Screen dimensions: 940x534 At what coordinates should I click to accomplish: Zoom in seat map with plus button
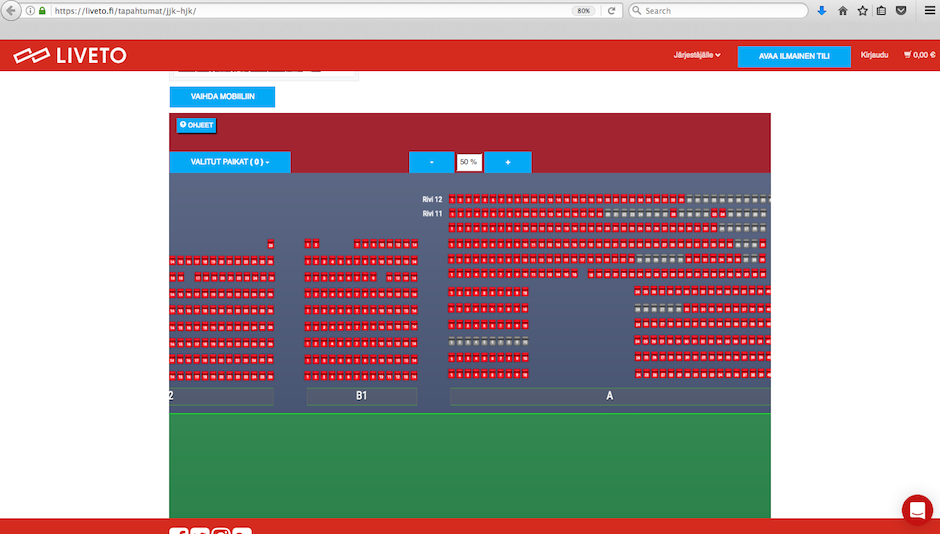[x=508, y=162]
